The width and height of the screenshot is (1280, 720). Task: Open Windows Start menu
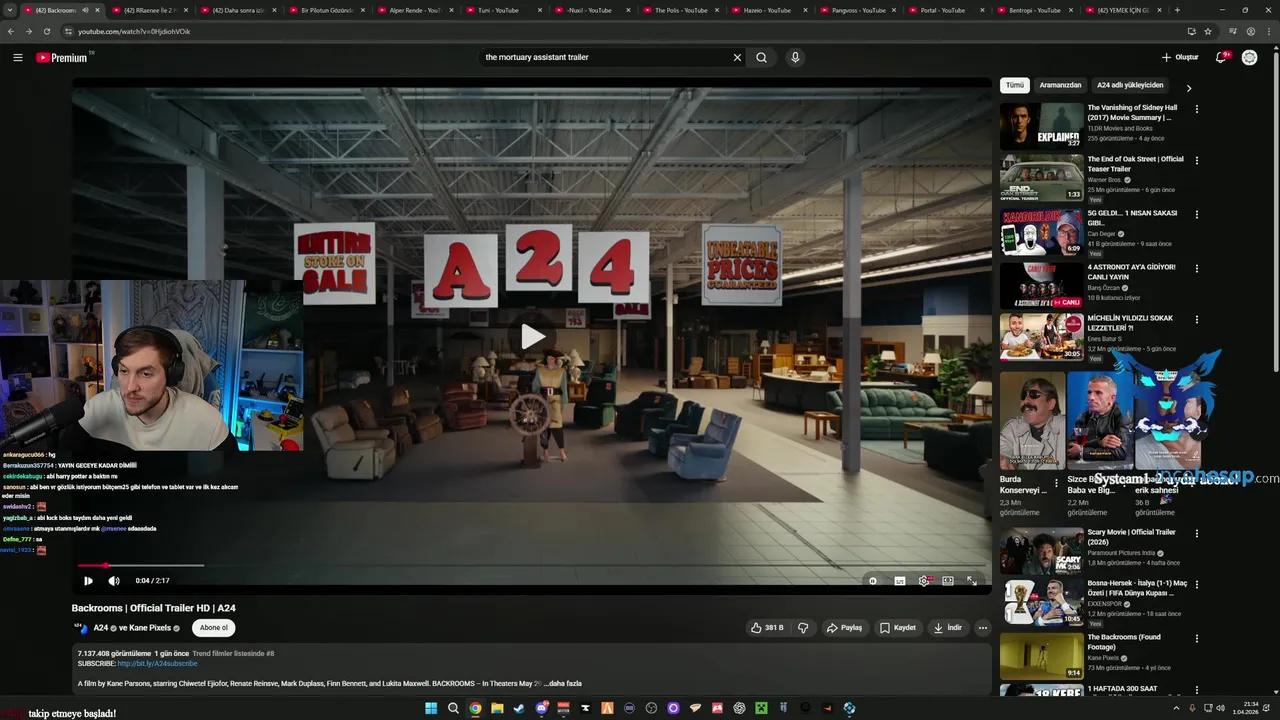click(x=431, y=708)
